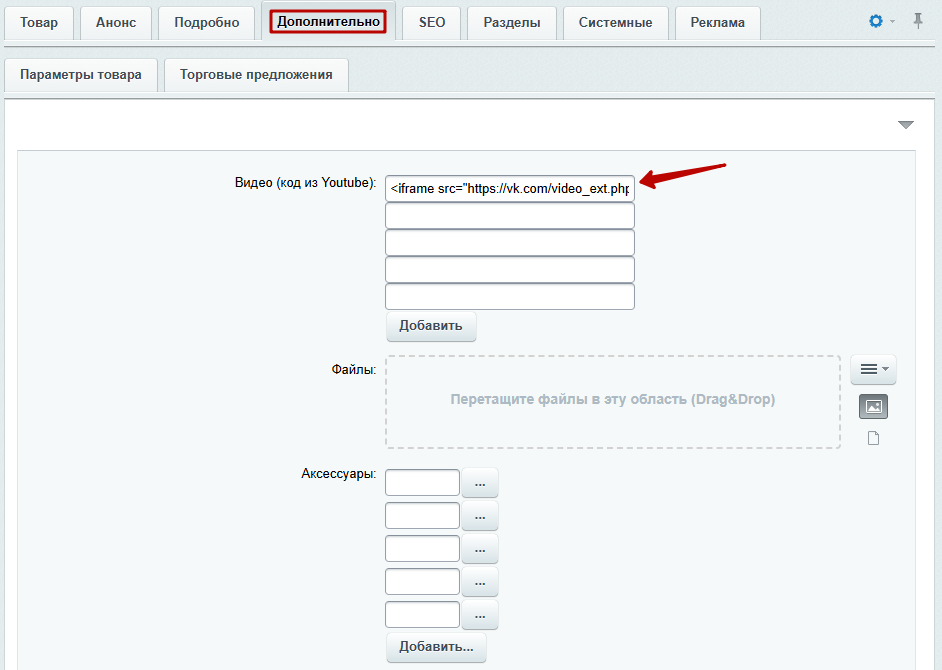Image resolution: width=942 pixels, height=670 pixels.
Task: Open the second Аксессуары browse '...' button
Action: 480,516
